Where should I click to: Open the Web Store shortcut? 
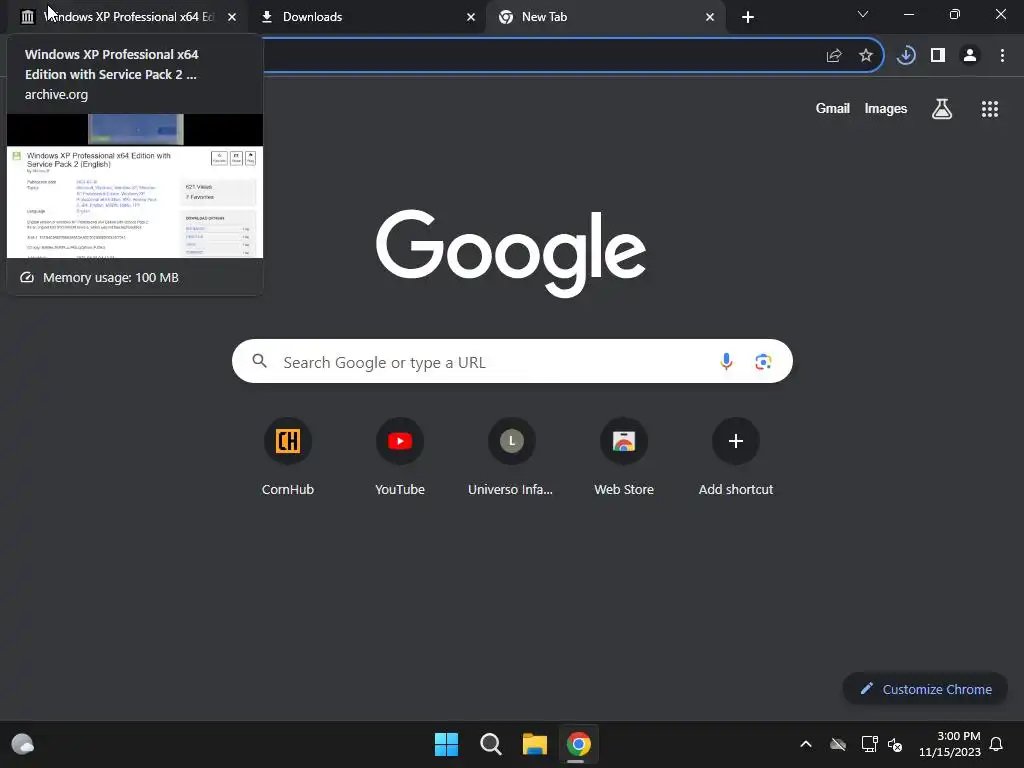[x=624, y=457]
